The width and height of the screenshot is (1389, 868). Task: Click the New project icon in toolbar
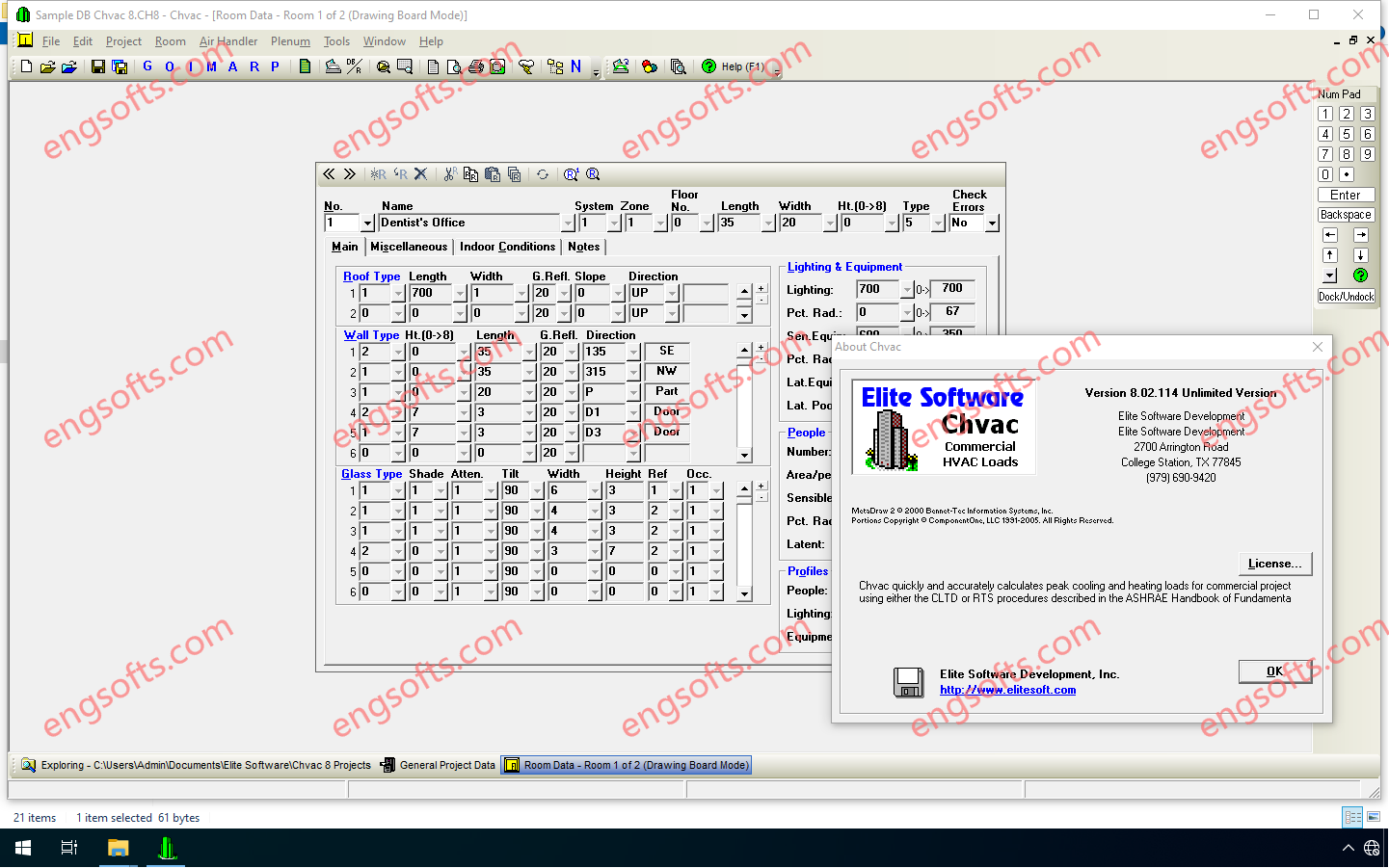26,66
